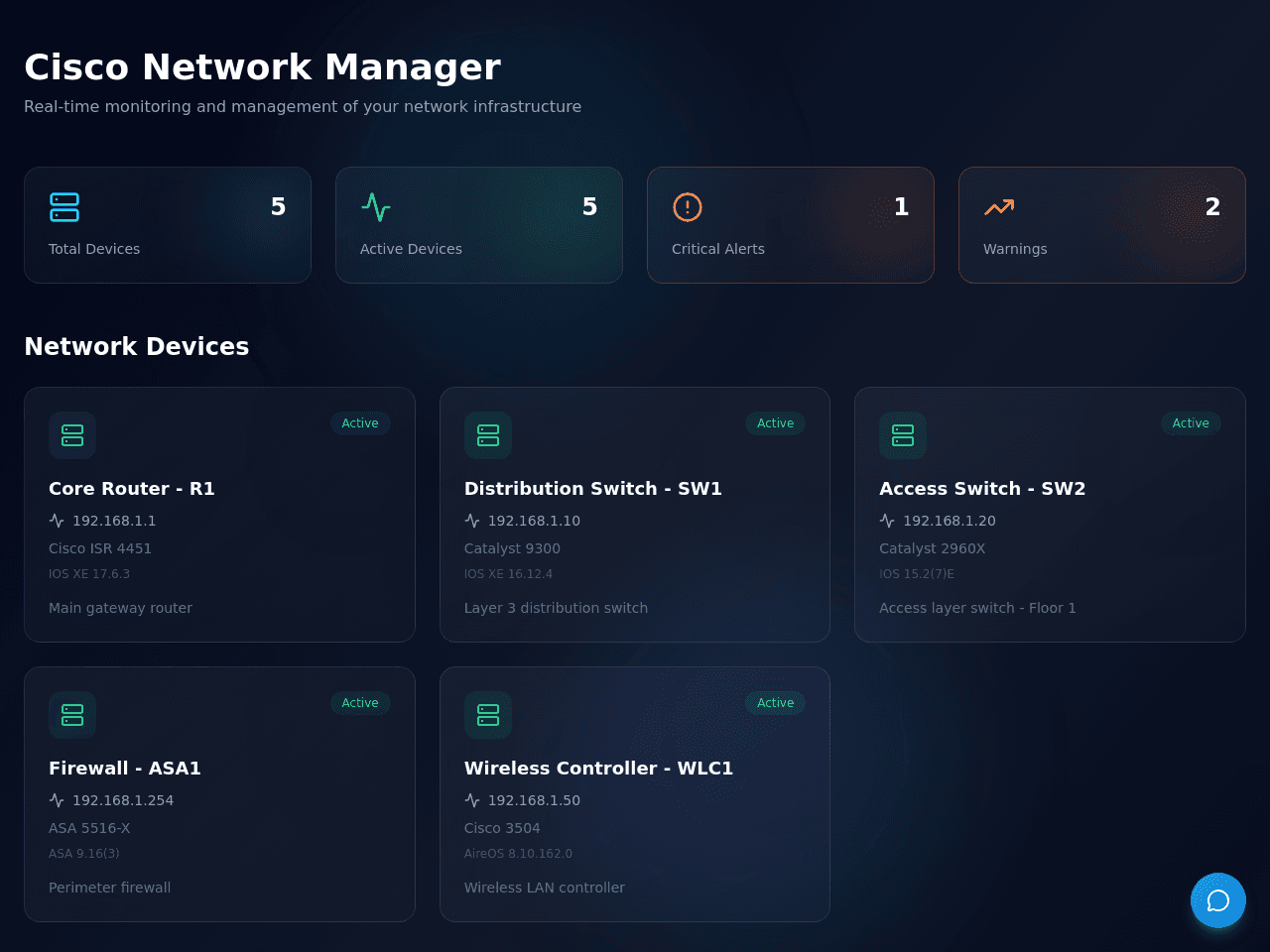Click the Distribution Switch SW1 device icon
The image size is (1270, 952).
(x=488, y=435)
